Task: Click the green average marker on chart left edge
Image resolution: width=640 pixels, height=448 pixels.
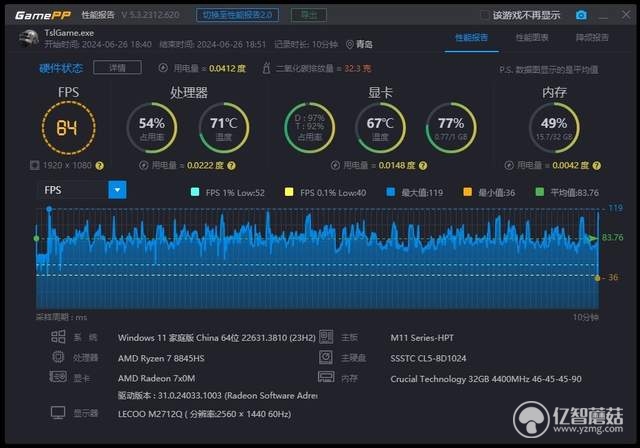Action: [x=36, y=238]
